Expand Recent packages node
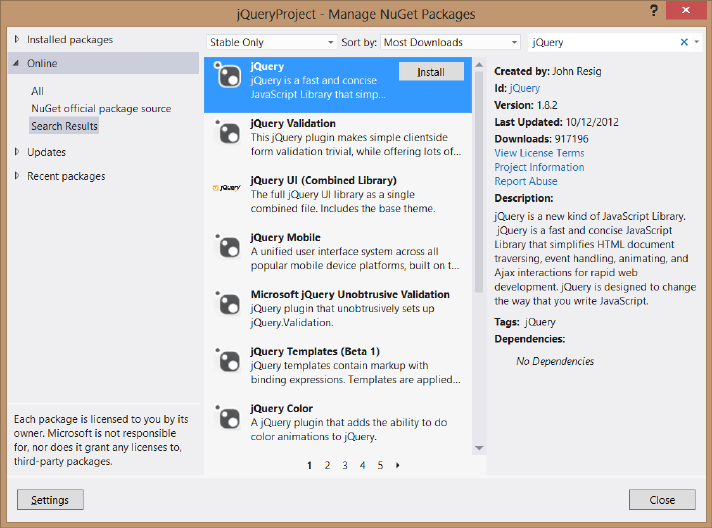This screenshot has height=528, width=712. (17, 175)
